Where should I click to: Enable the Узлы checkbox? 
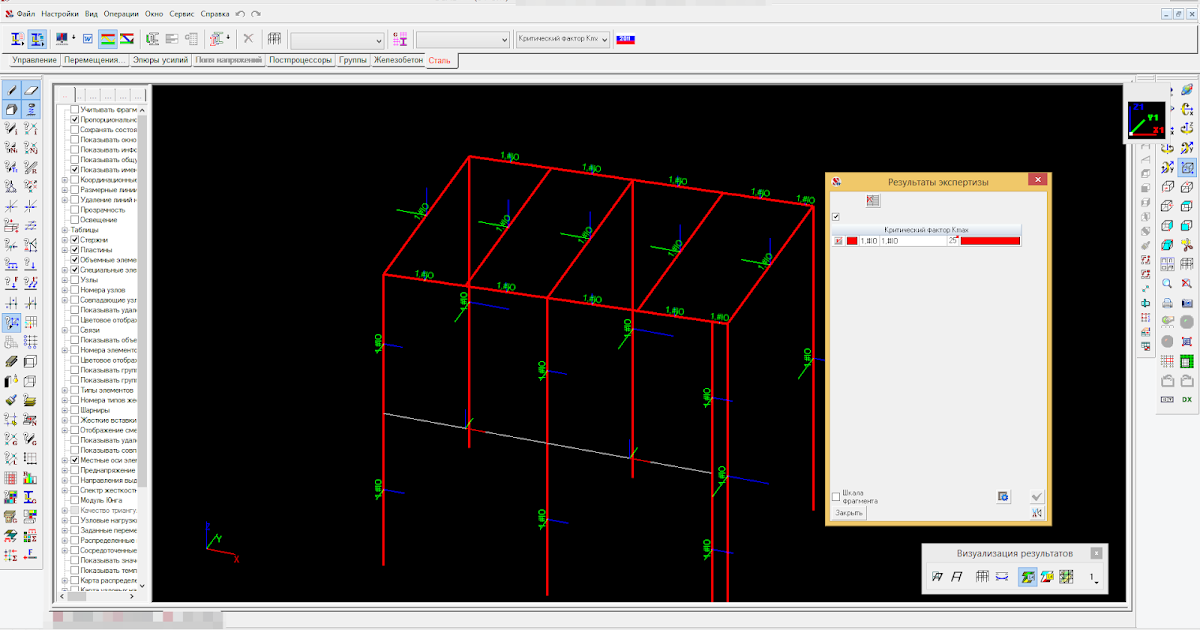tap(75, 280)
